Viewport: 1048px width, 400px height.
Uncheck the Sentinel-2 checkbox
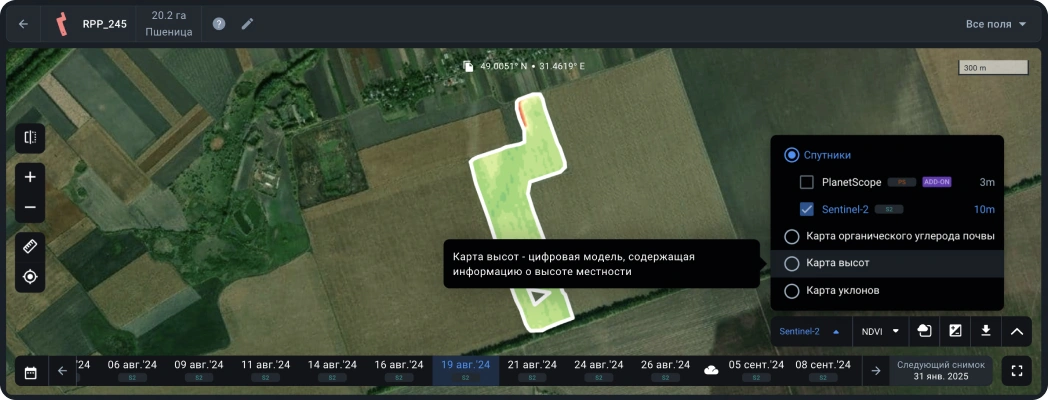click(x=807, y=209)
